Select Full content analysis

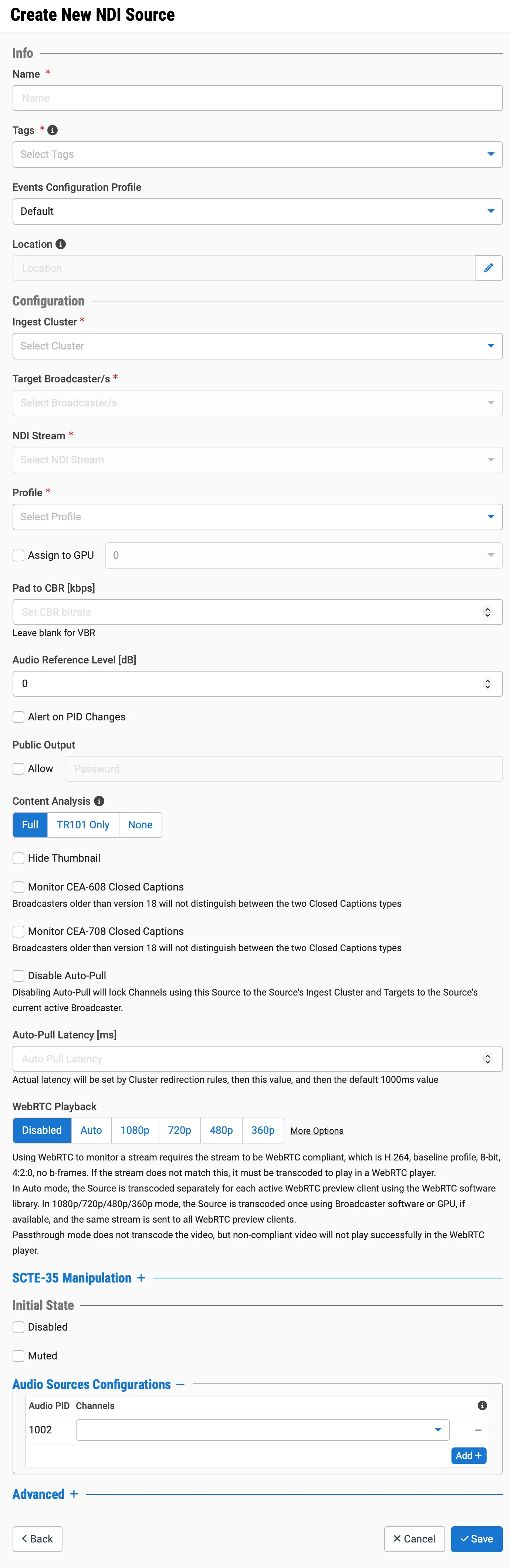pos(30,825)
